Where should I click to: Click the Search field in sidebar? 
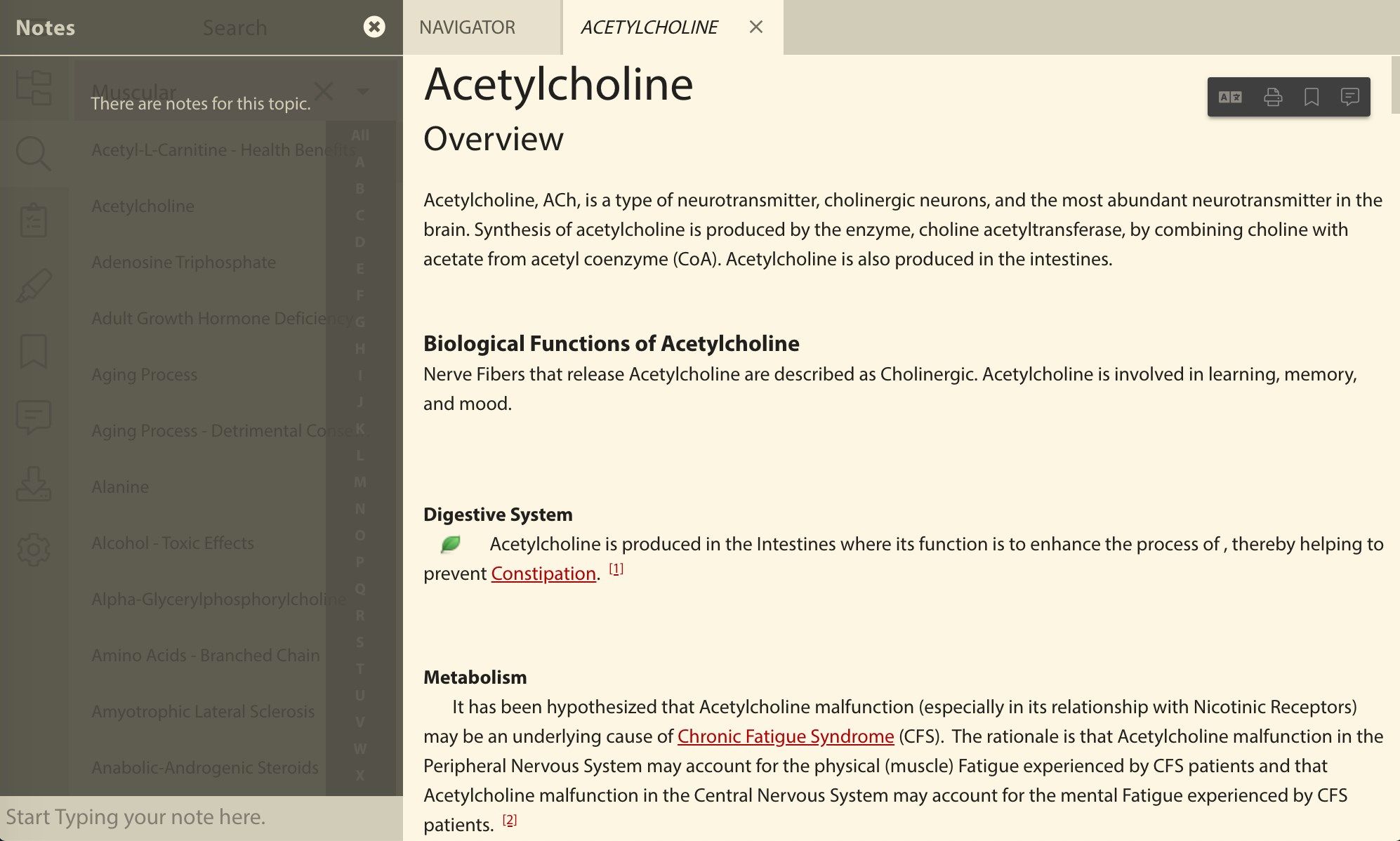[x=235, y=27]
